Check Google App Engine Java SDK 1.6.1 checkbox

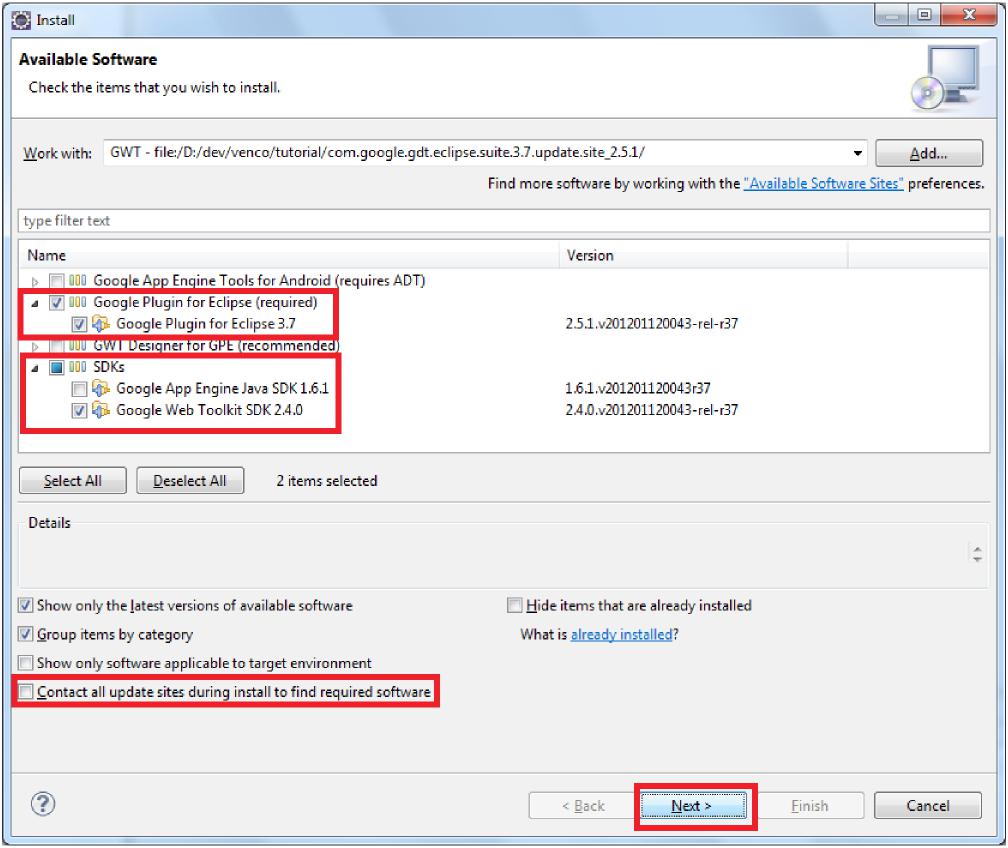tap(80, 389)
